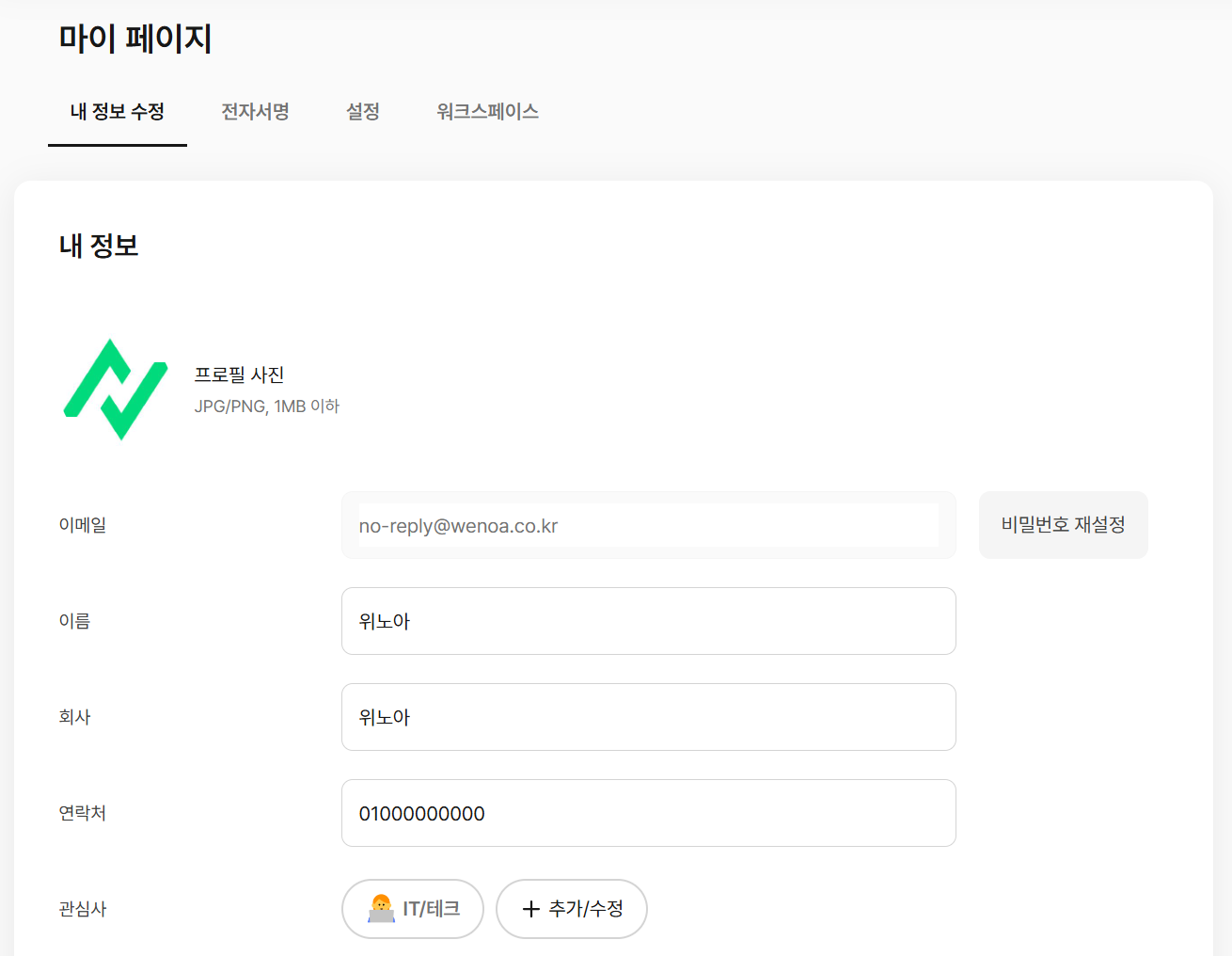Click the 이메일 field label

pyautogui.click(x=83, y=525)
